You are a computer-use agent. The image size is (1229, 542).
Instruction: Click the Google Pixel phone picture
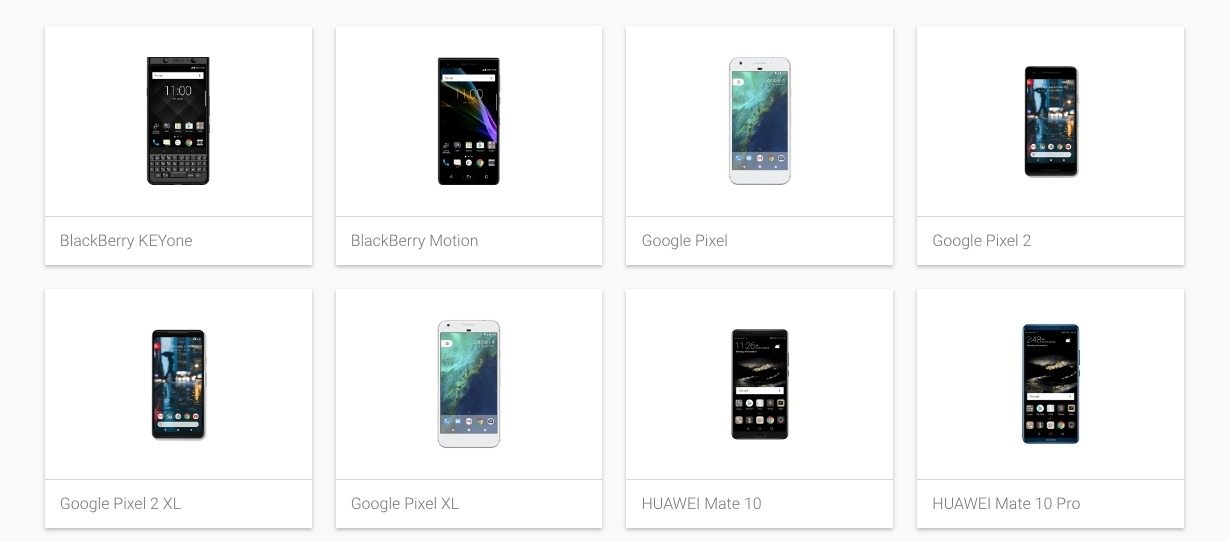tap(759, 121)
